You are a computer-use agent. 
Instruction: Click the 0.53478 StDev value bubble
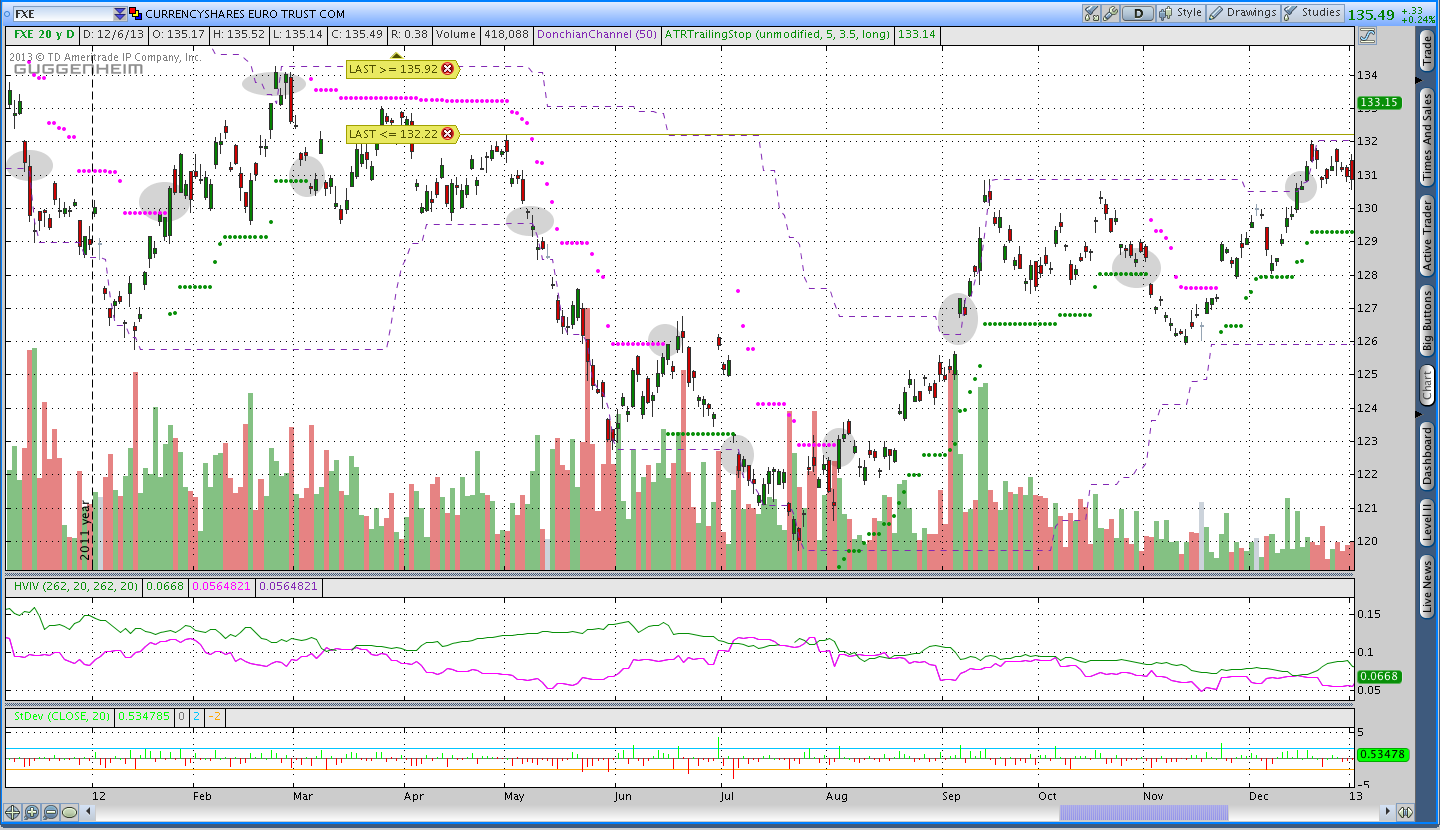[1381, 754]
